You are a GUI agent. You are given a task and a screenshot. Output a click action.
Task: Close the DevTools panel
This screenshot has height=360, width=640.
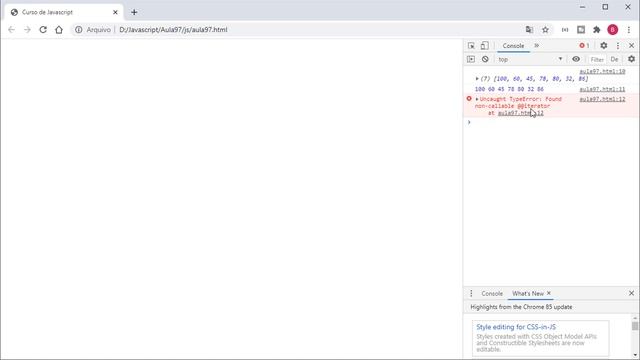(631, 46)
